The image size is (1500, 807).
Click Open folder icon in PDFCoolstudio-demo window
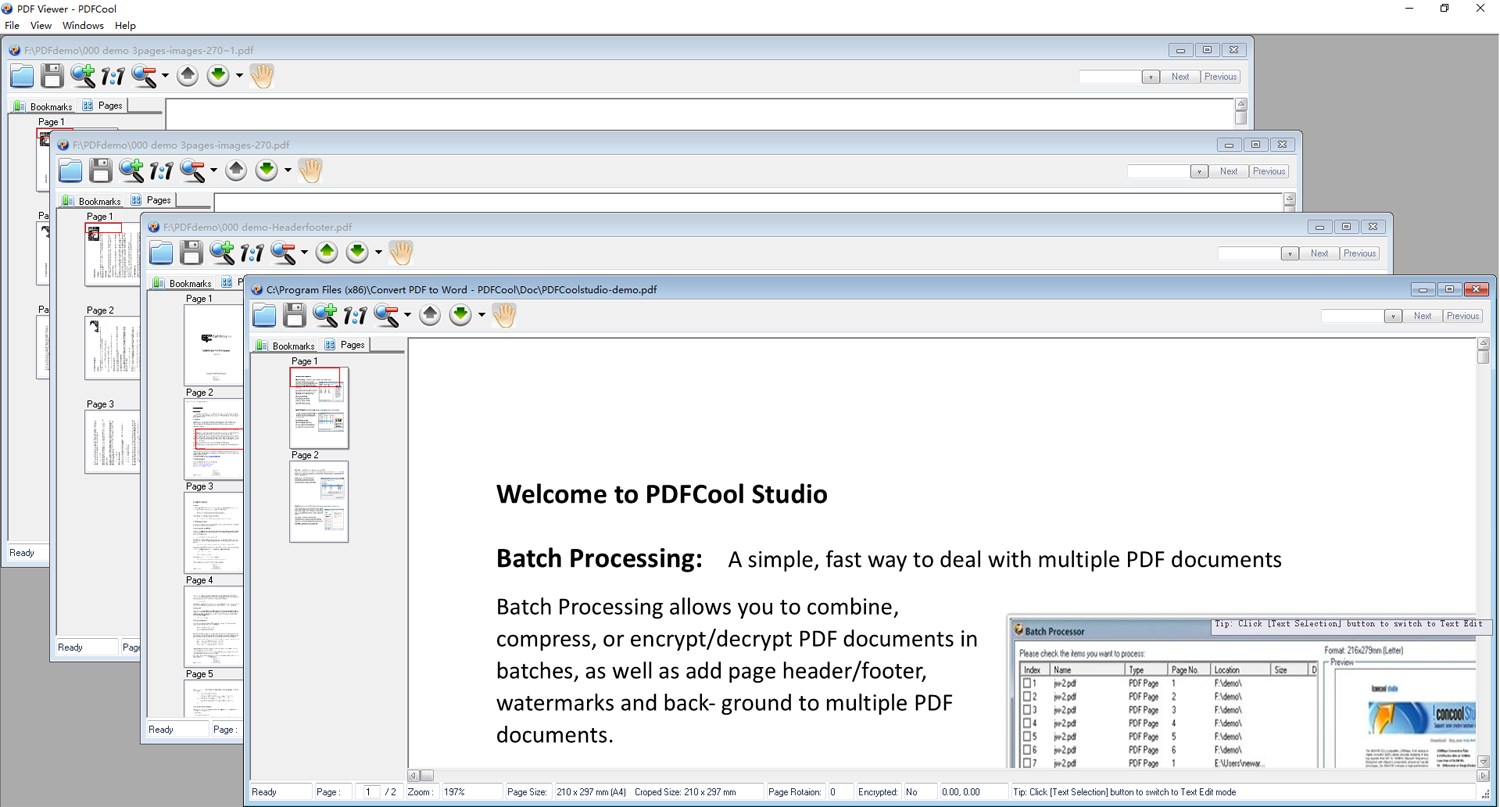click(x=264, y=316)
